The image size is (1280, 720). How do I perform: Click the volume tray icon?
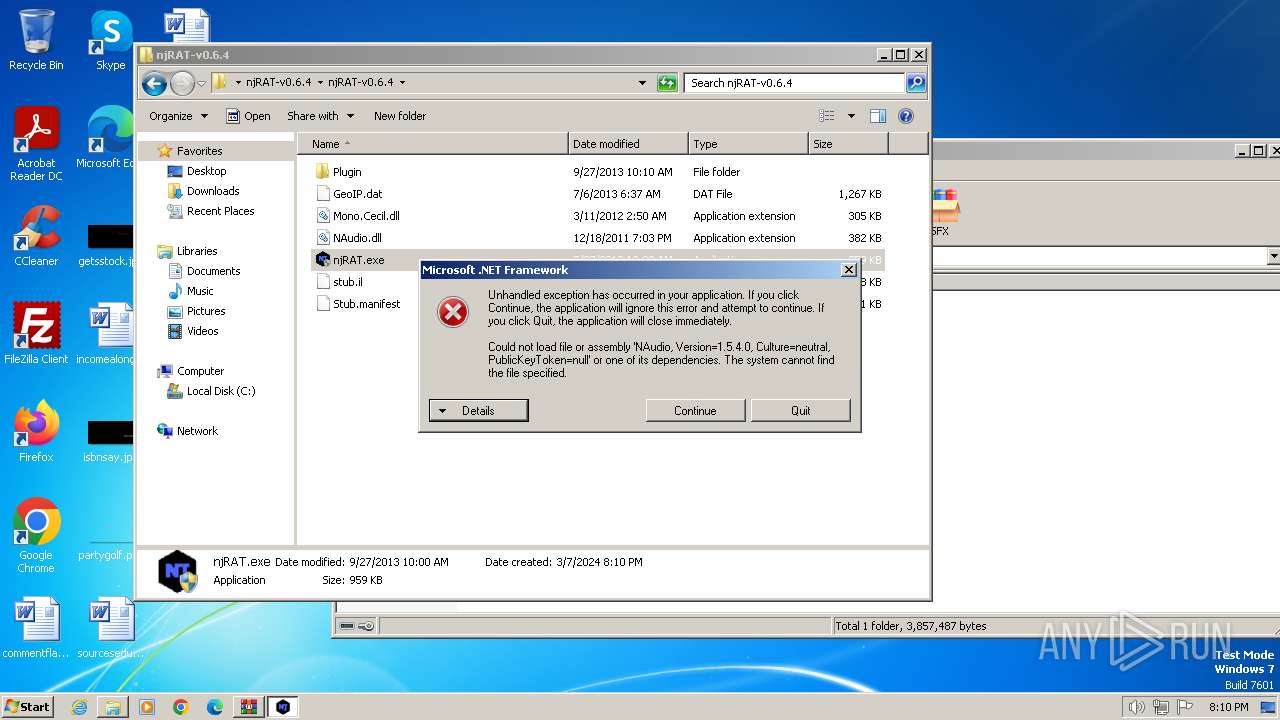point(1136,707)
